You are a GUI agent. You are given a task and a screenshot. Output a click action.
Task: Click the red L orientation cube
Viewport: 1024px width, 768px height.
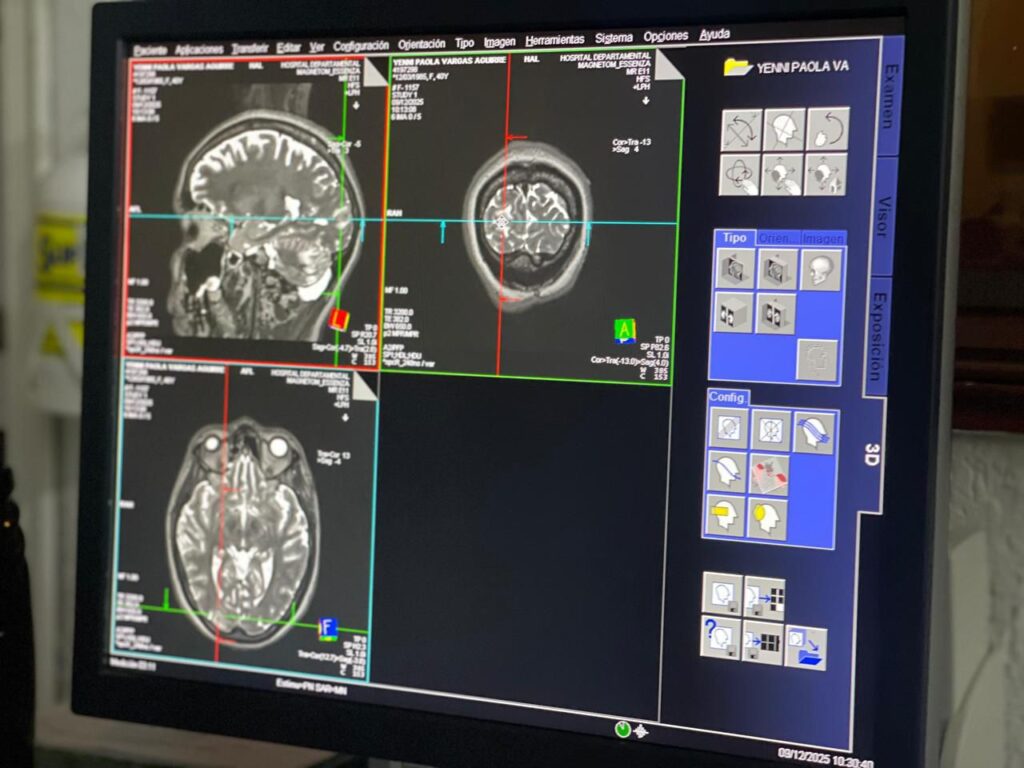339,320
